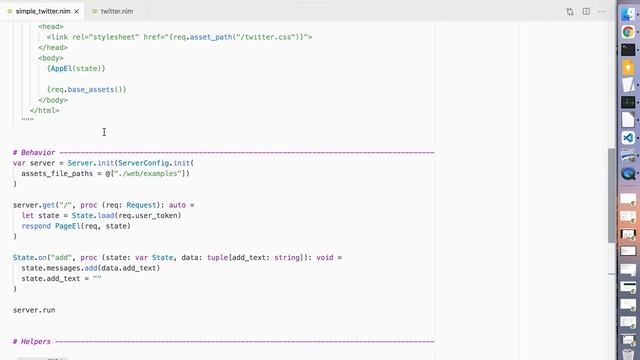
Task: Click 'base_assets' in the req call
Action: pos(91,89)
